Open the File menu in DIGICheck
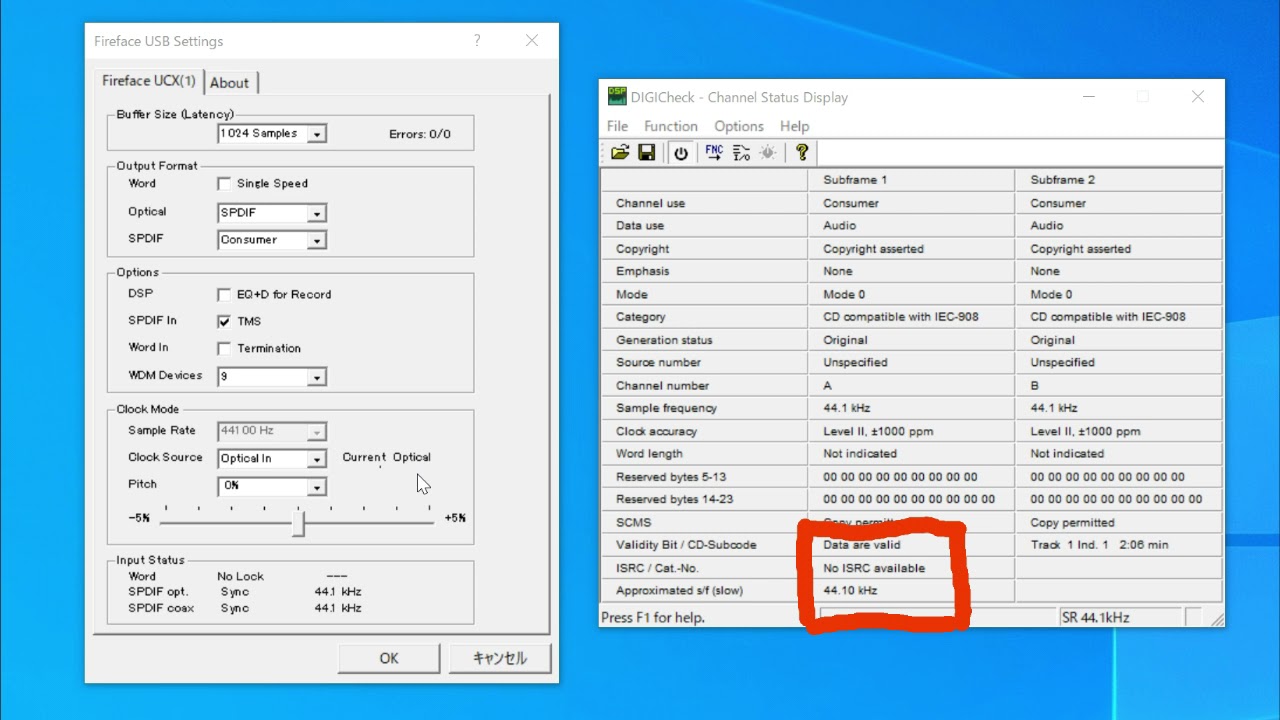This screenshot has height=720, width=1280. click(618, 126)
